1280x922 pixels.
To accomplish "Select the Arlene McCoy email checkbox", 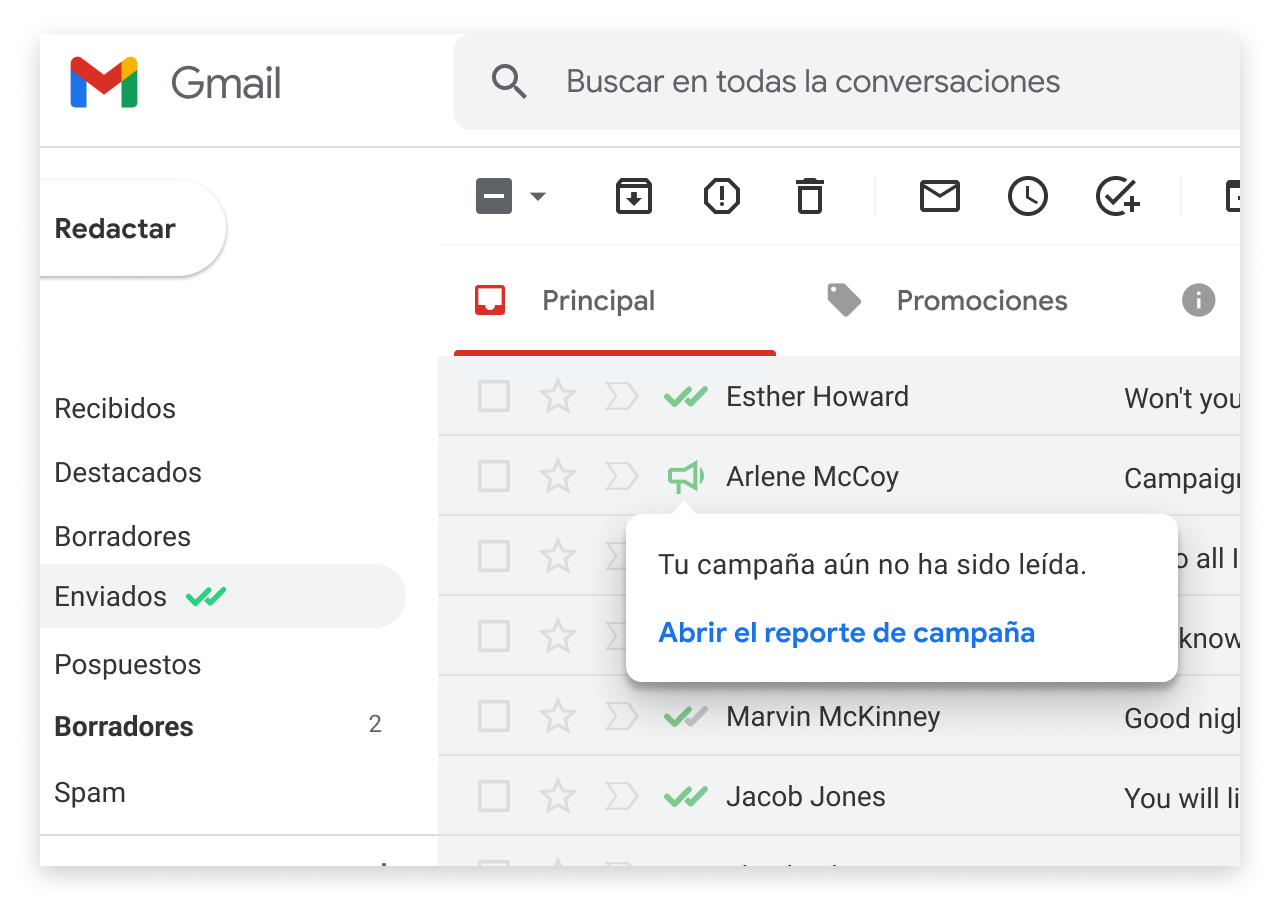I will pyautogui.click(x=493, y=477).
